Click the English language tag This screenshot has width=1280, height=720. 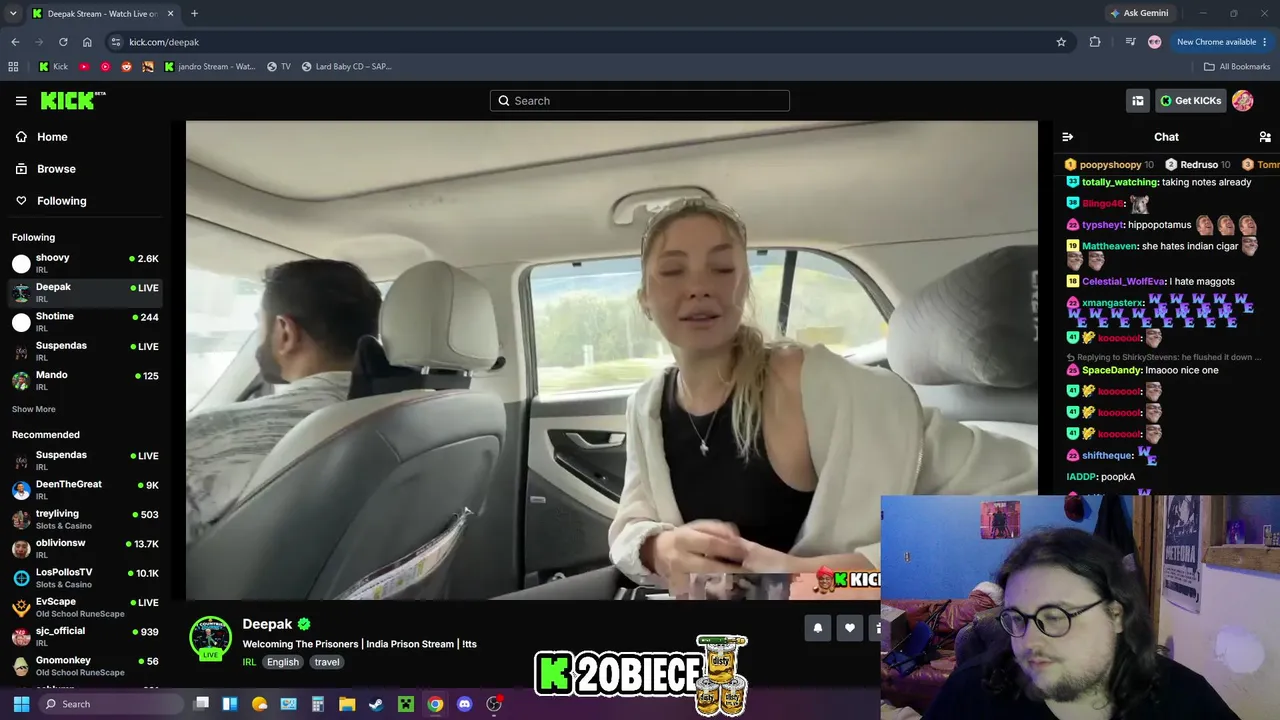click(x=283, y=662)
